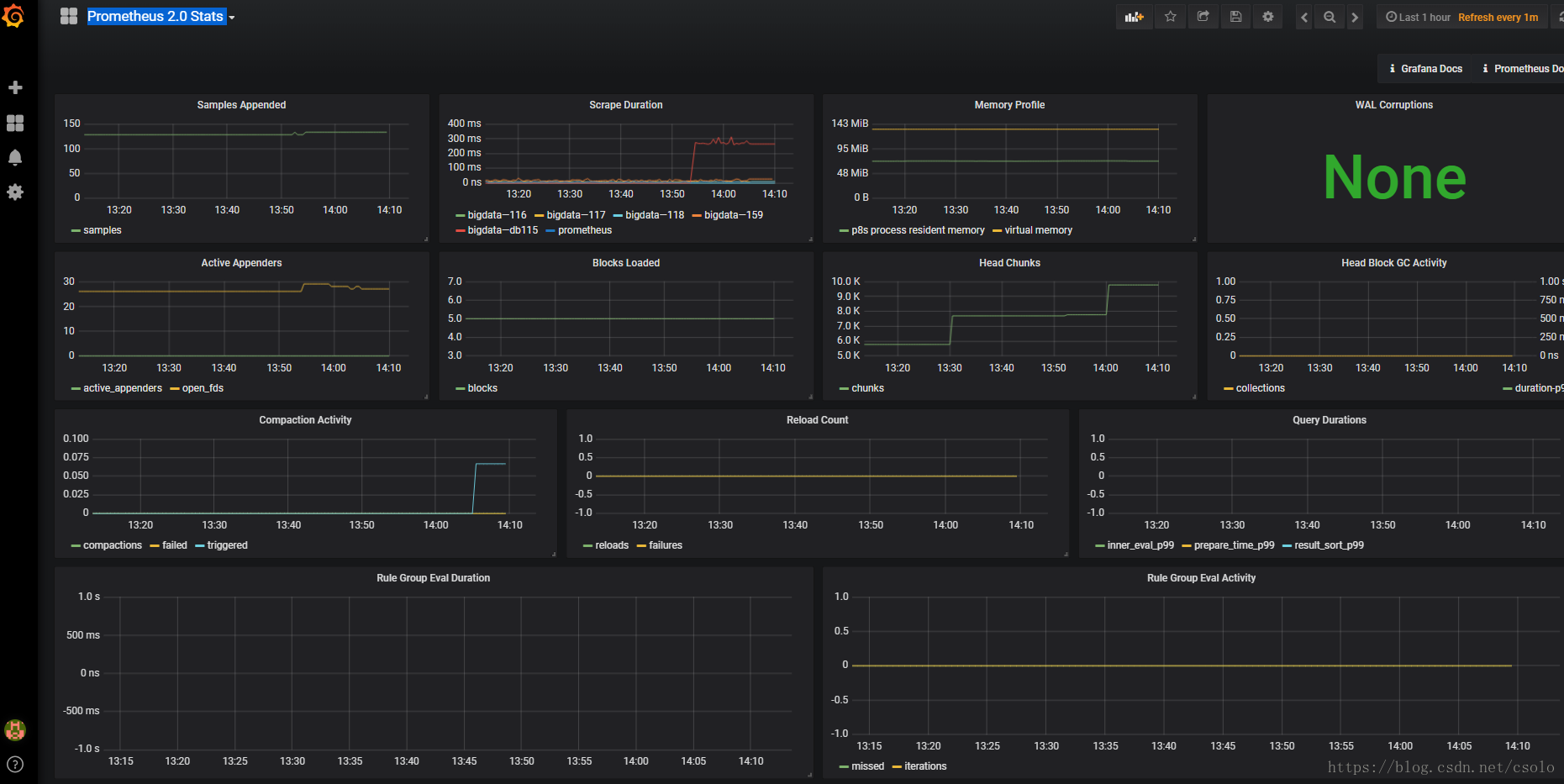Screen dimensions: 1564x784
Task: Open Rule Group Eval Activity title menu
Action: click(1201, 578)
